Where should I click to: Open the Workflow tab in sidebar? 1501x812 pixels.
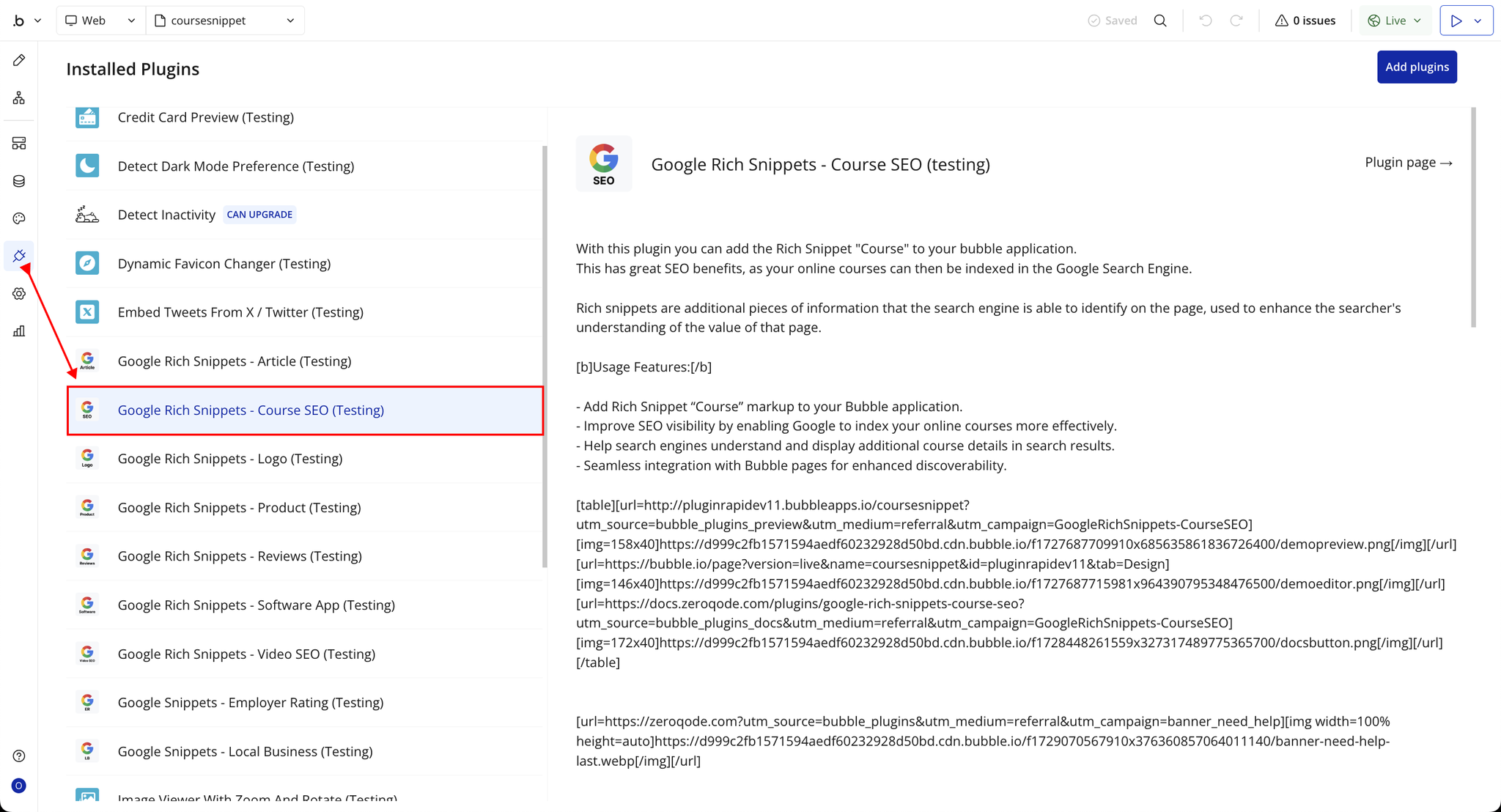tap(19, 97)
